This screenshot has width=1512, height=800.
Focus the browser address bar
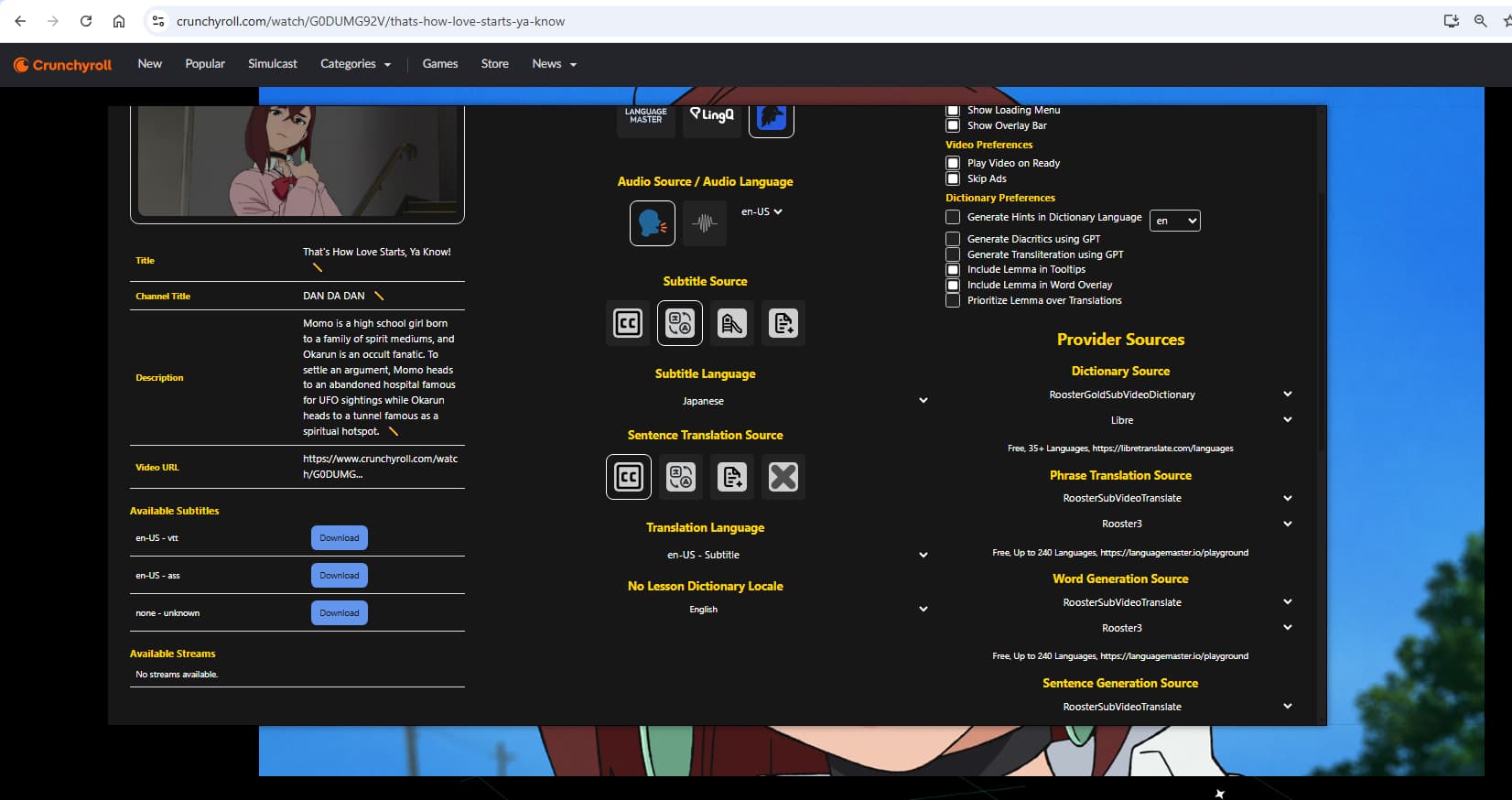point(787,21)
